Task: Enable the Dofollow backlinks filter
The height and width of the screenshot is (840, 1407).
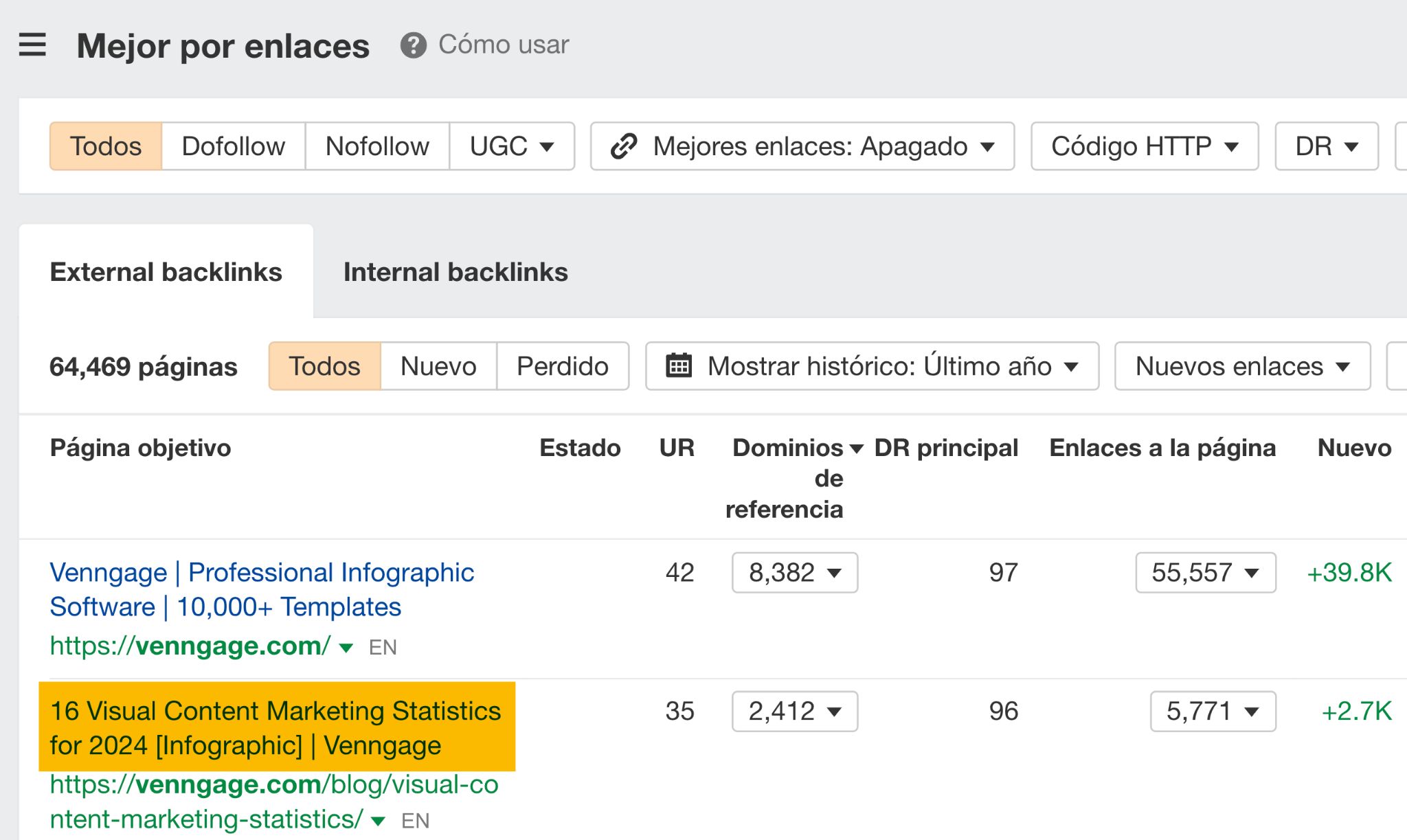Action: (233, 146)
